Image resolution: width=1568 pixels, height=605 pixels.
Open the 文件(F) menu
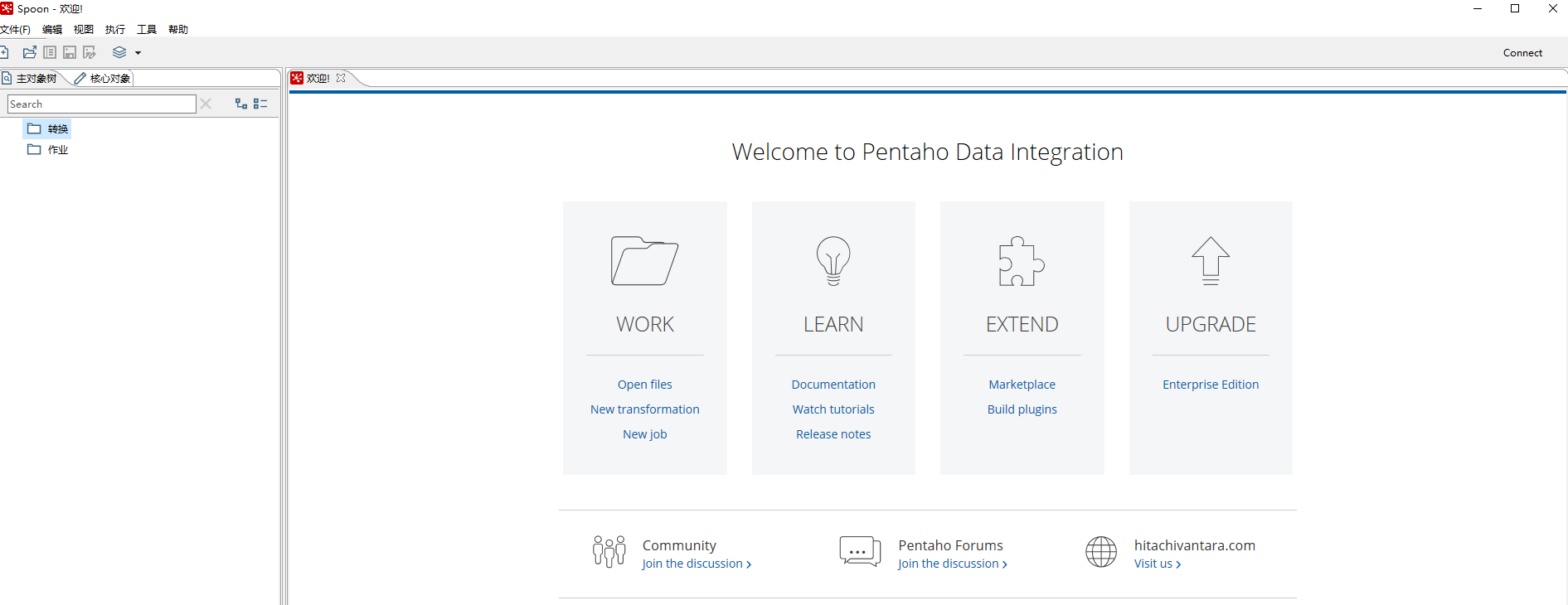(15, 29)
